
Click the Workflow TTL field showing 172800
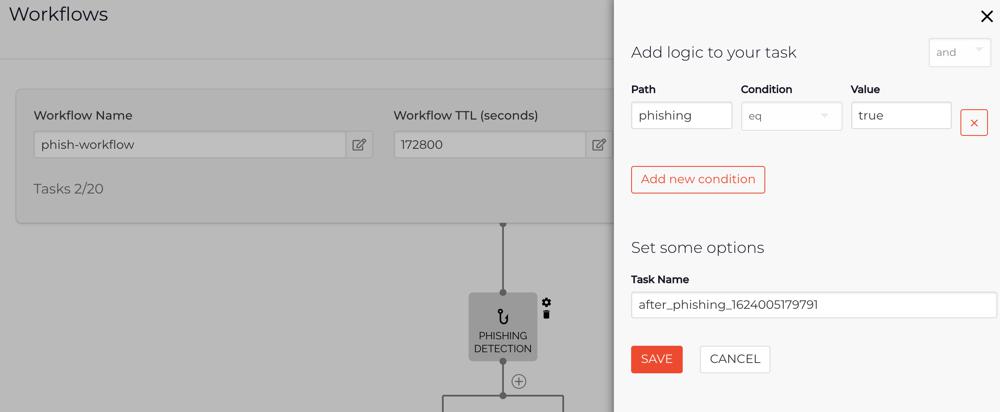click(x=488, y=145)
